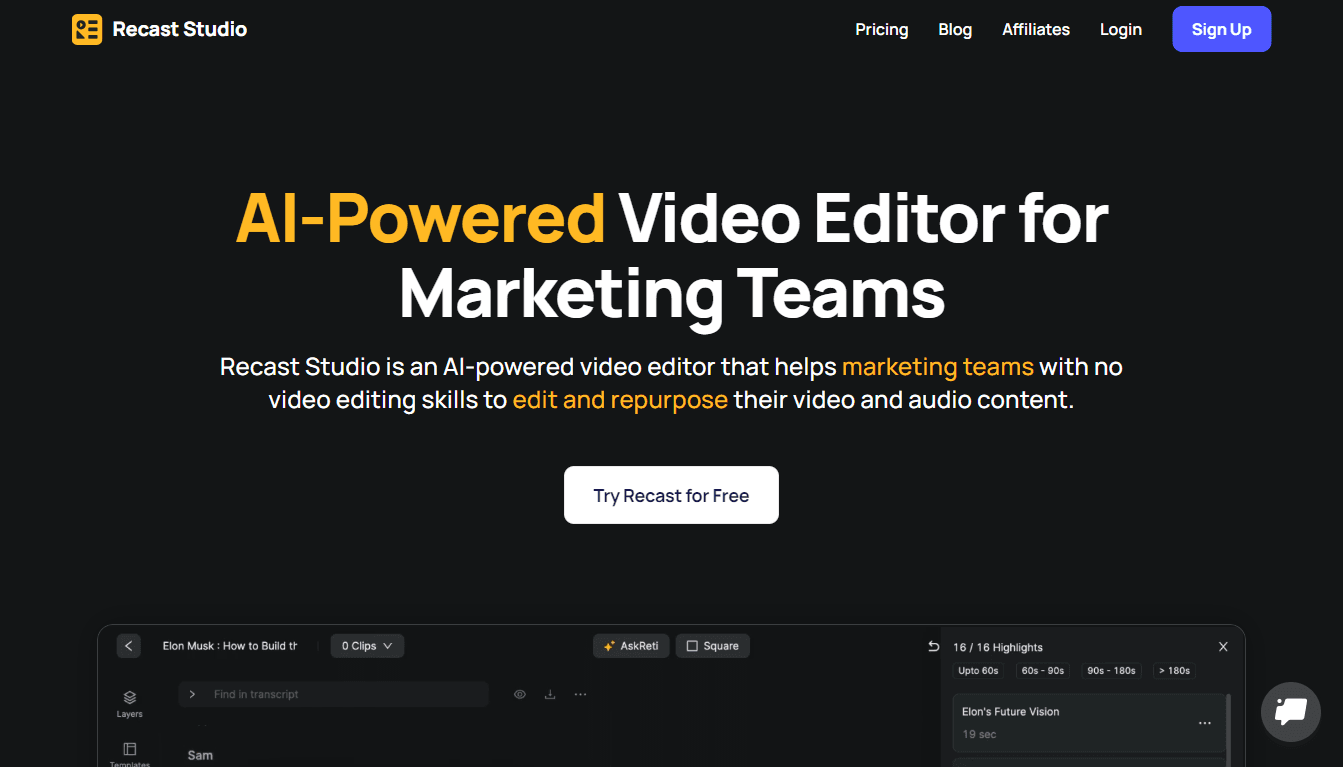Click the Find in transcript search field

tap(330, 693)
